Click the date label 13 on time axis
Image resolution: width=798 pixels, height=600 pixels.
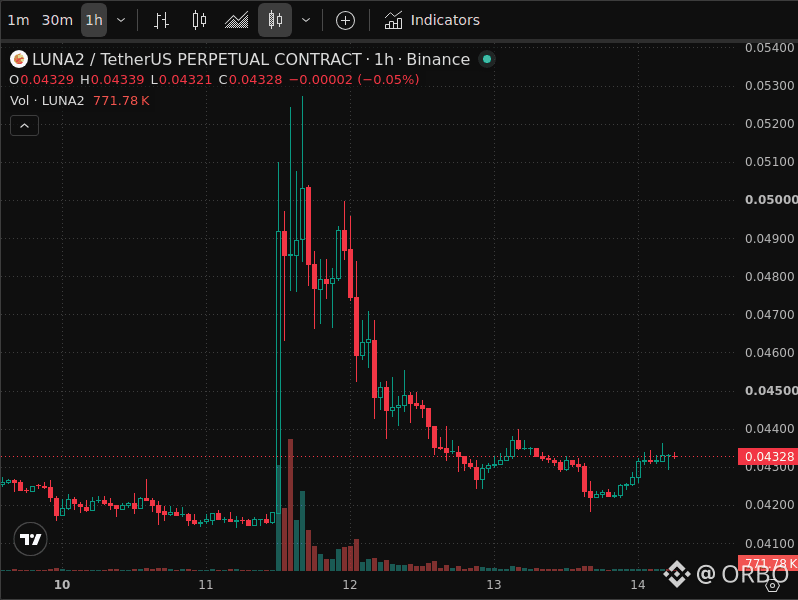[x=494, y=585]
